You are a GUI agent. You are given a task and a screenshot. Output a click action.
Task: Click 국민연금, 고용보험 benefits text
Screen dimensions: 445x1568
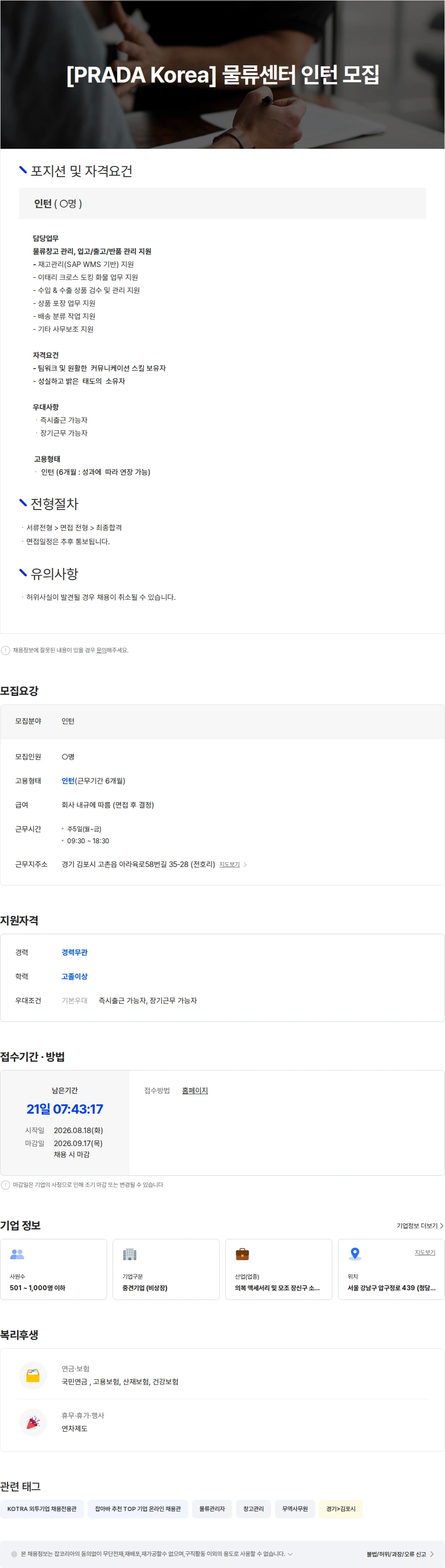point(120,1382)
